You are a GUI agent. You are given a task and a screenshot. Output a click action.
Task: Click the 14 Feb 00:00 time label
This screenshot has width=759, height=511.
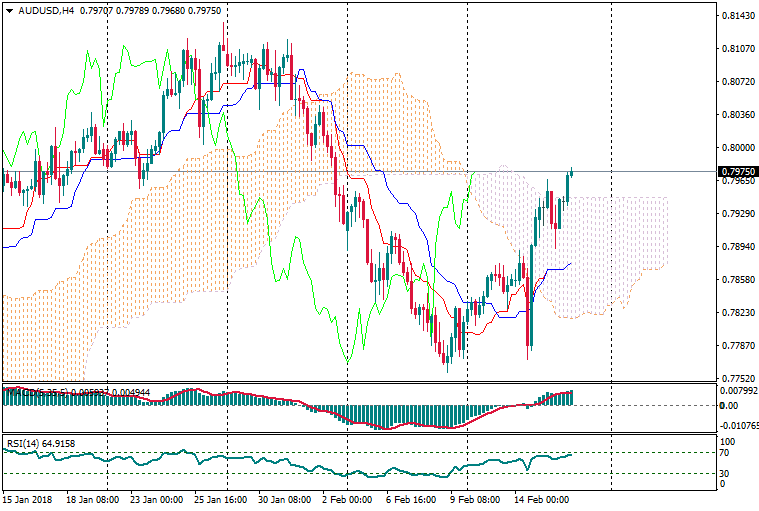(x=540, y=498)
